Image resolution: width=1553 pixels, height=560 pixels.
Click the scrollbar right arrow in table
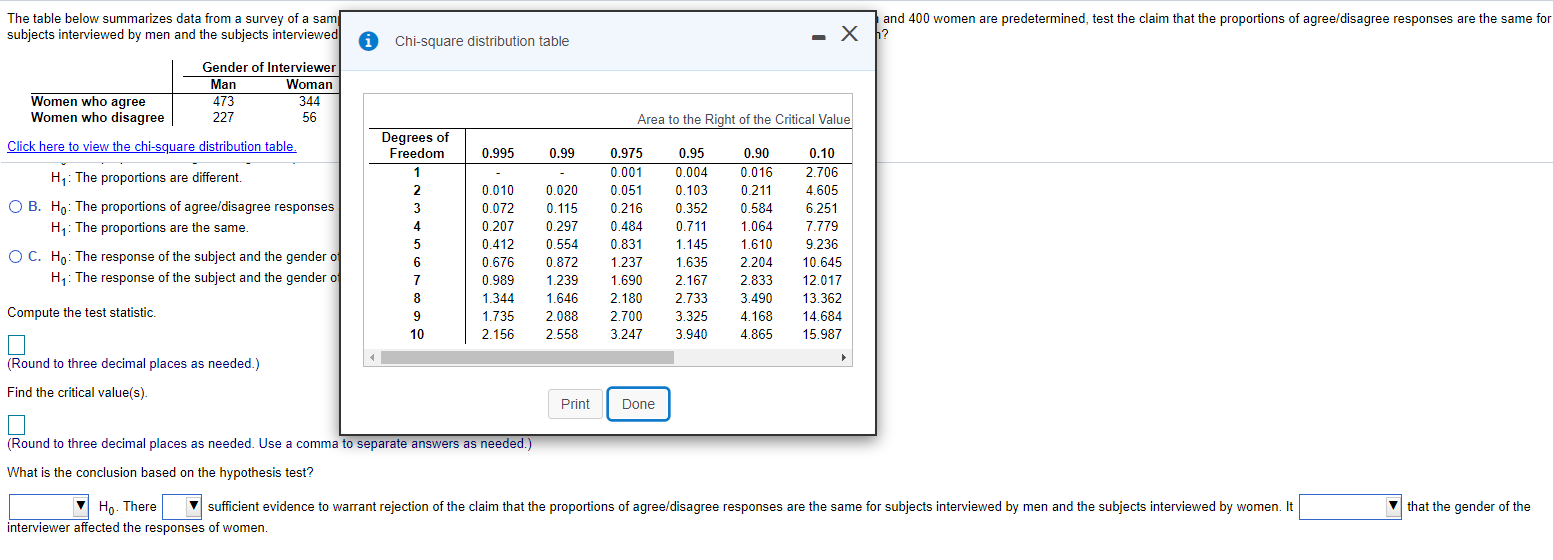[x=843, y=357]
